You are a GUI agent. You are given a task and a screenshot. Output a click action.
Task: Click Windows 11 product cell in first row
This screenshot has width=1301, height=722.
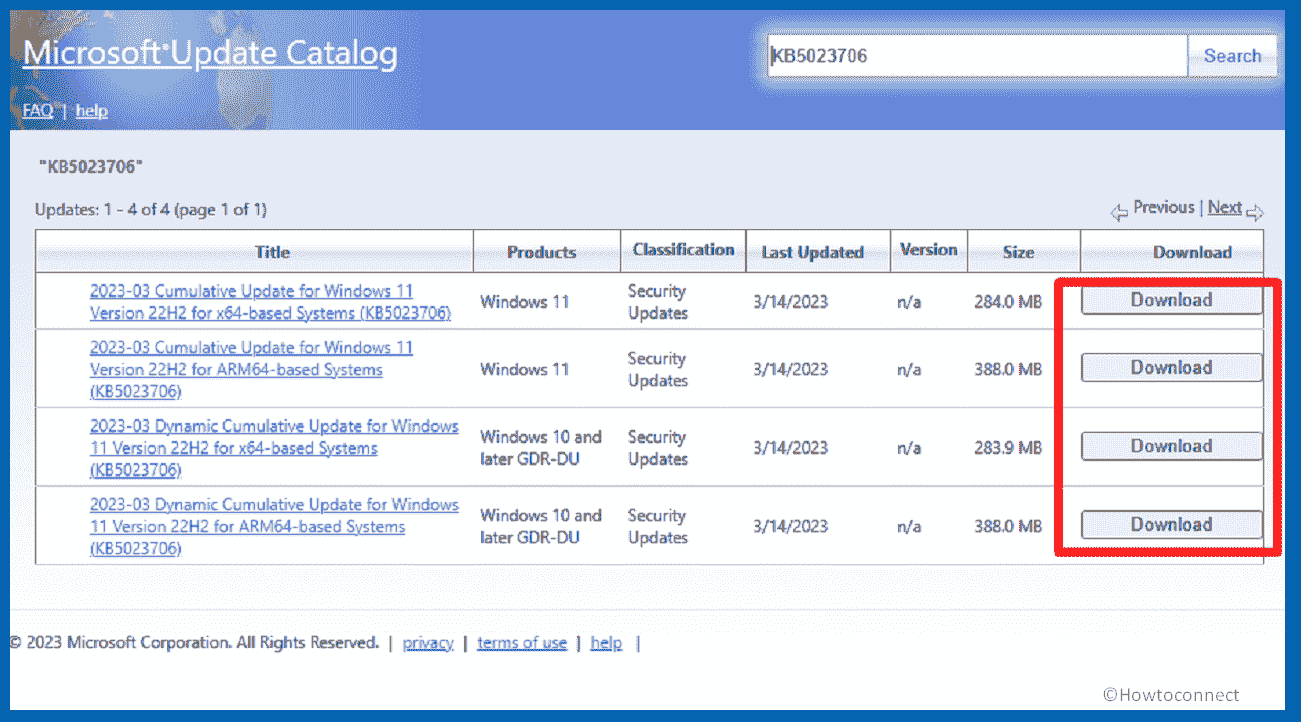tap(524, 302)
